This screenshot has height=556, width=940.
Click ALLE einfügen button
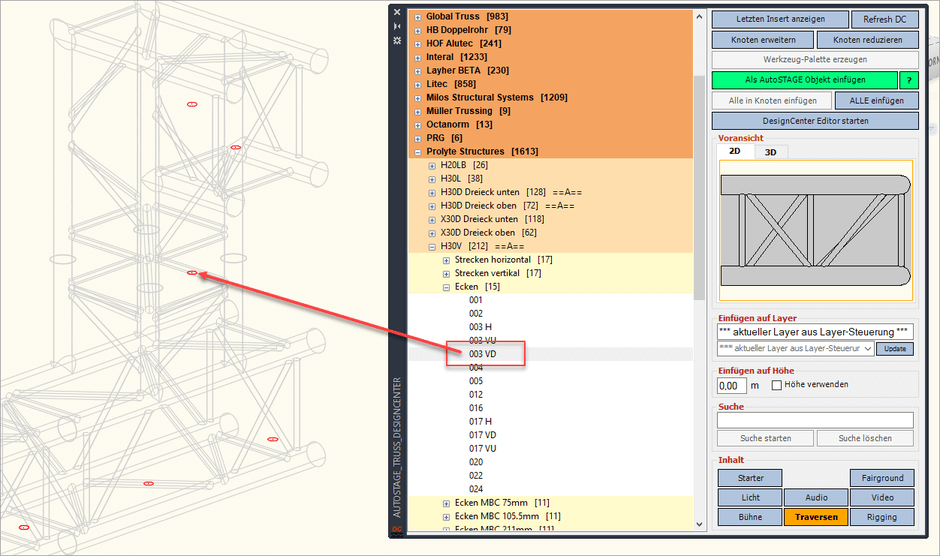tap(876, 101)
